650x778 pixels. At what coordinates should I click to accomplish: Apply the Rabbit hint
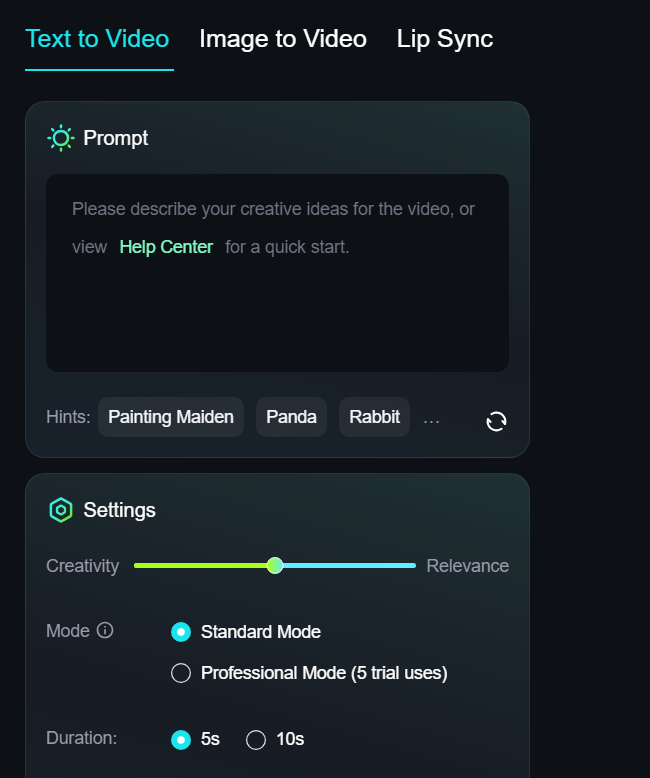[x=374, y=417]
